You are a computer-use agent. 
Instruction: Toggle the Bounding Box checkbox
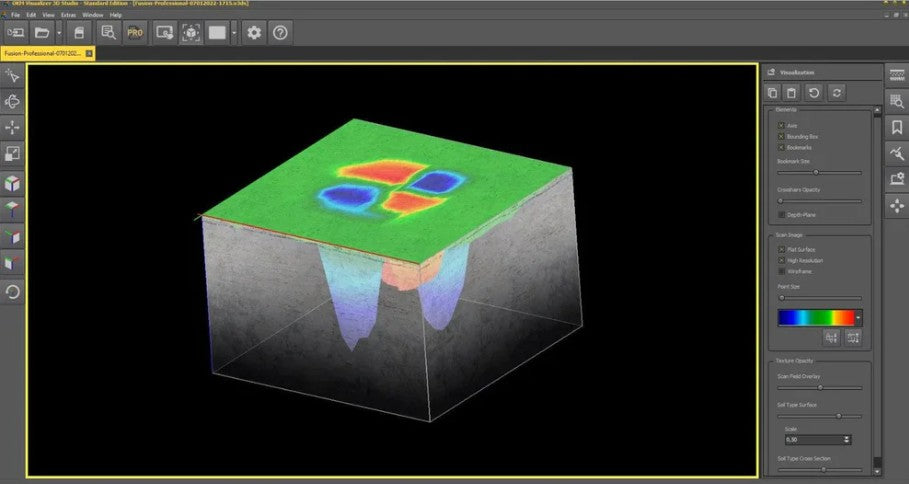[781, 136]
